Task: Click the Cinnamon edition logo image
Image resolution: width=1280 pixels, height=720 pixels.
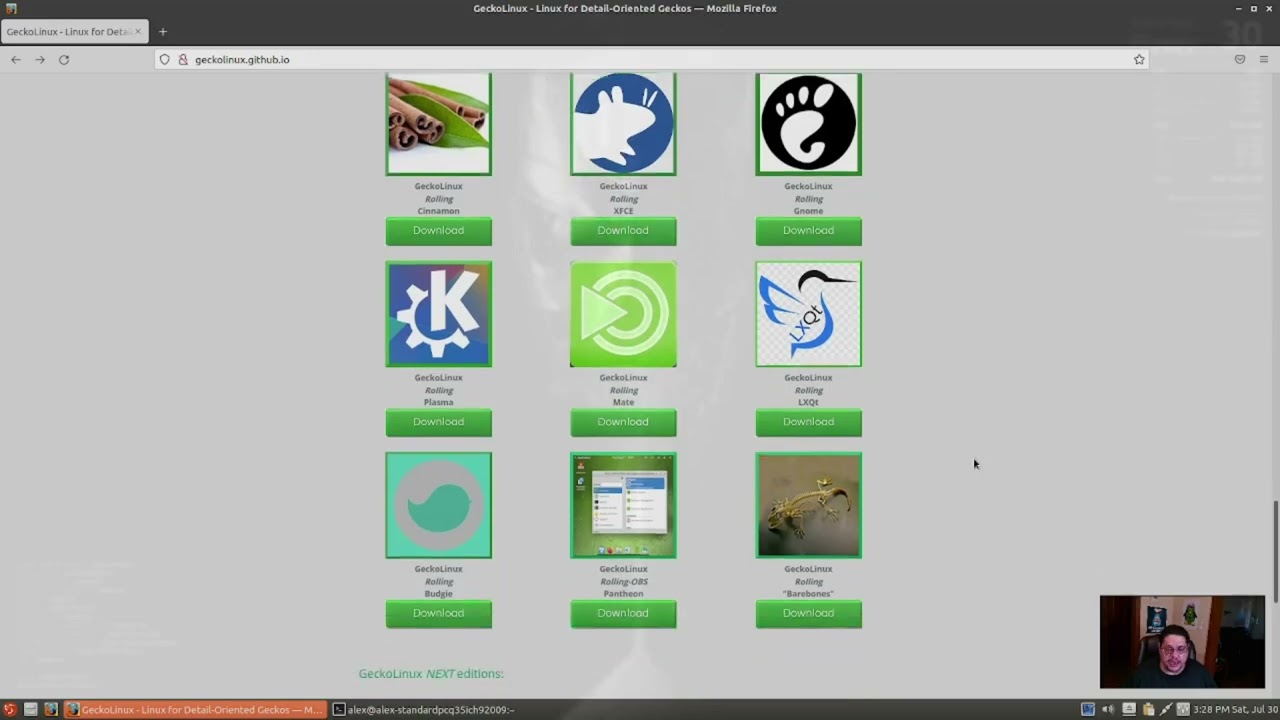Action: [x=439, y=124]
